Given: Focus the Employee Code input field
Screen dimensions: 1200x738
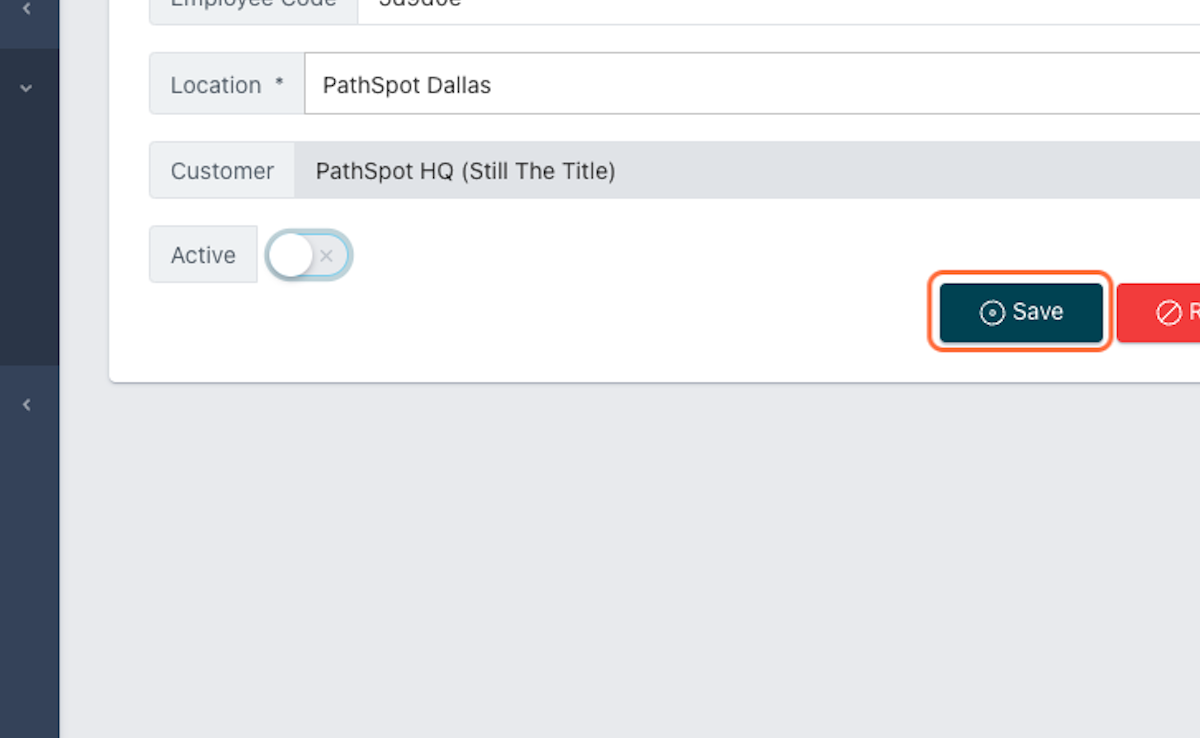Looking at the screenshot, I should point(779,7).
